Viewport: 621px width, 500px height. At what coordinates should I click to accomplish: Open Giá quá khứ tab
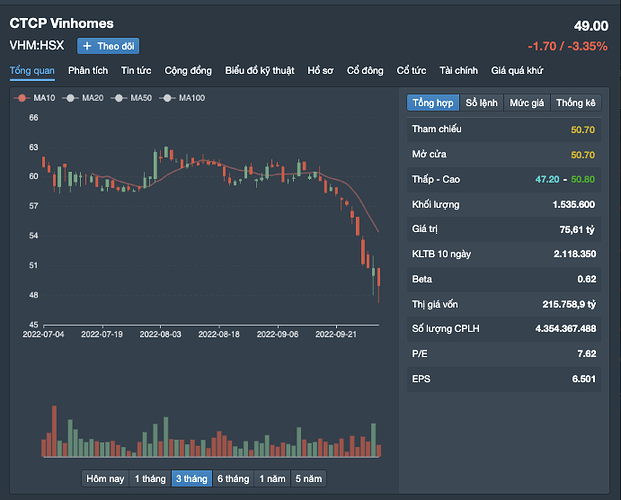[517, 70]
